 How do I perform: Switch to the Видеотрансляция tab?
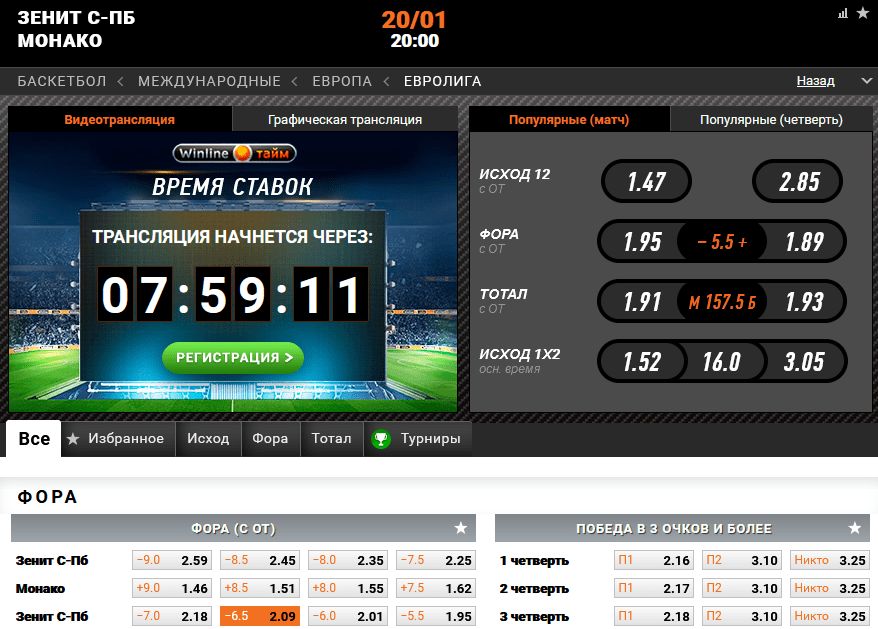[120, 119]
